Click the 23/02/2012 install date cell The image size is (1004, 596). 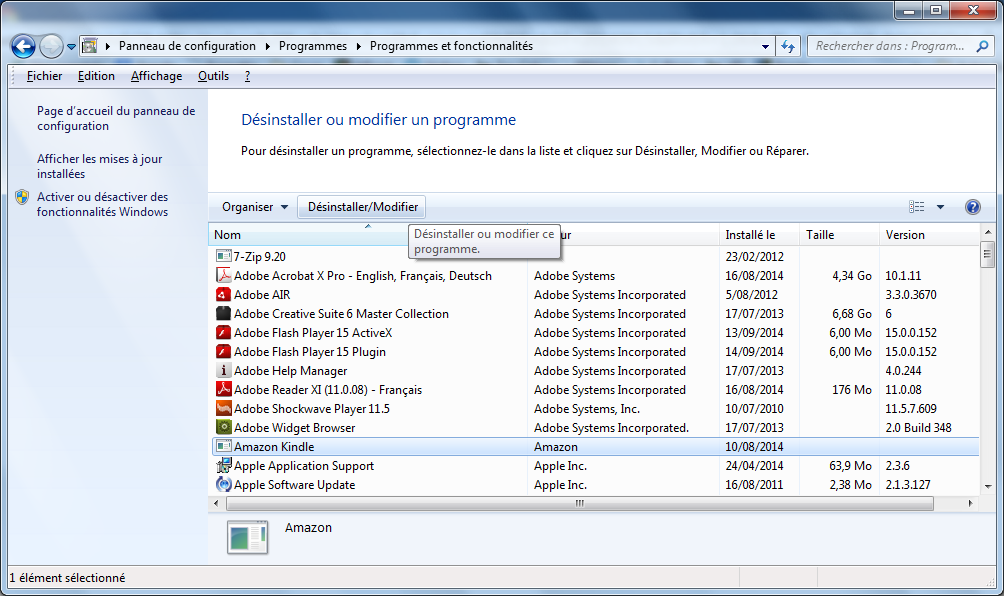pos(754,257)
